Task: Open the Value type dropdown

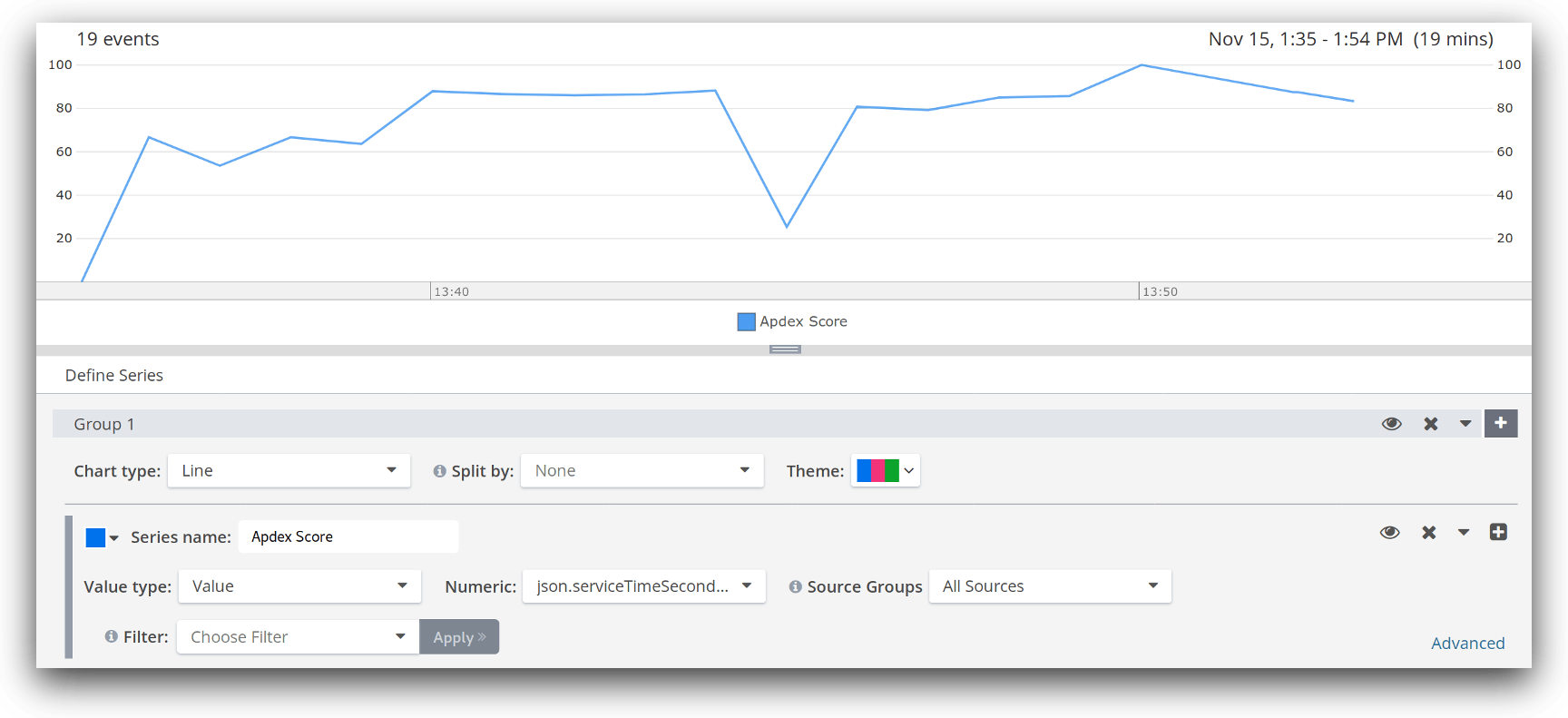Action: tap(299, 586)
